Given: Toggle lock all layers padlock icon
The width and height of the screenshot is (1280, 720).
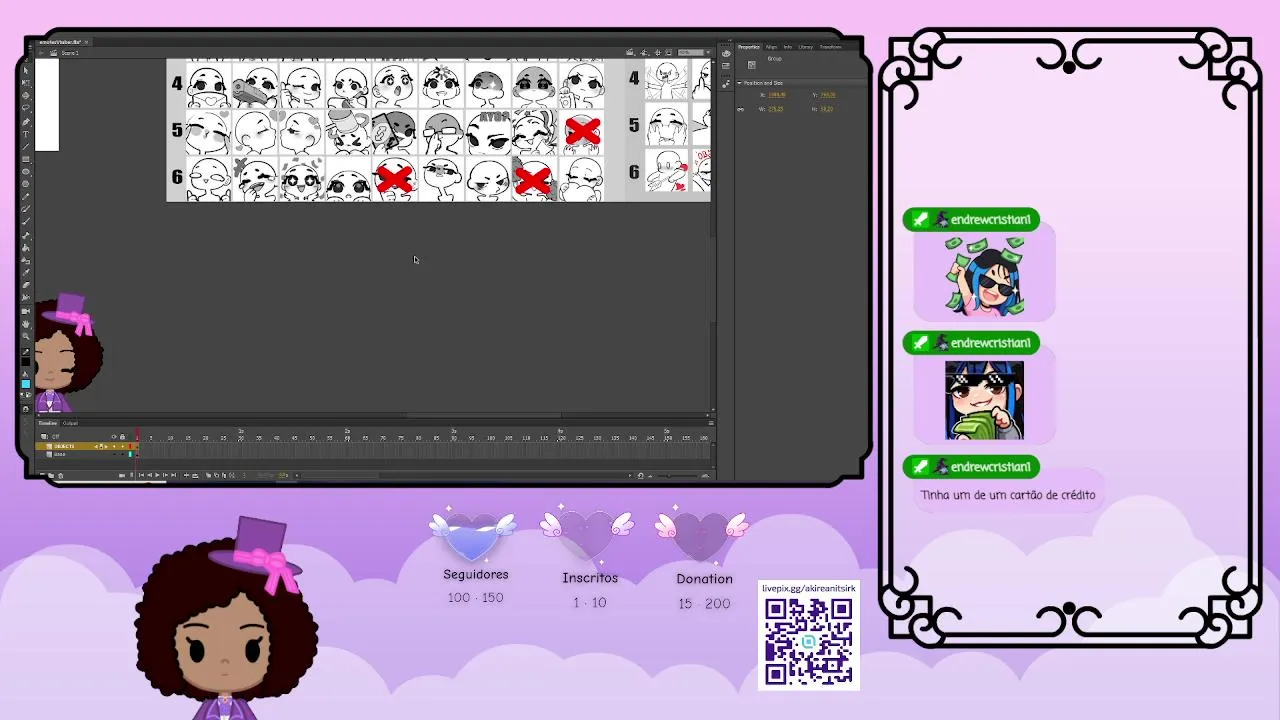Looking at the screenshot, I should (x=122, y=436).
